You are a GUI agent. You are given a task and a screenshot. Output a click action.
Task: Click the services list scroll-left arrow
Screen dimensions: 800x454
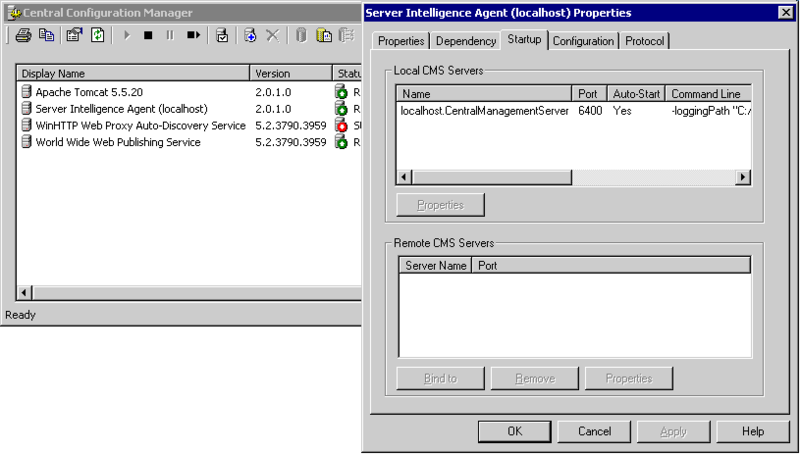[24, 293]
